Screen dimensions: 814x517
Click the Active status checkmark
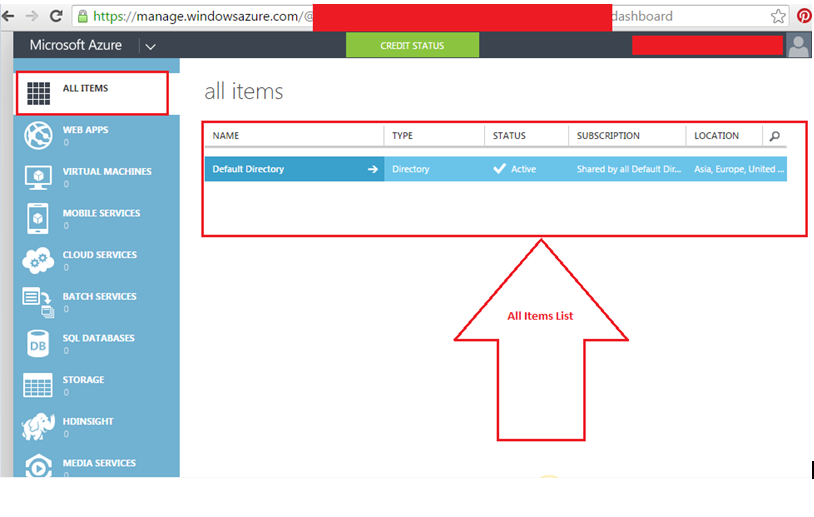click(499, 169)
